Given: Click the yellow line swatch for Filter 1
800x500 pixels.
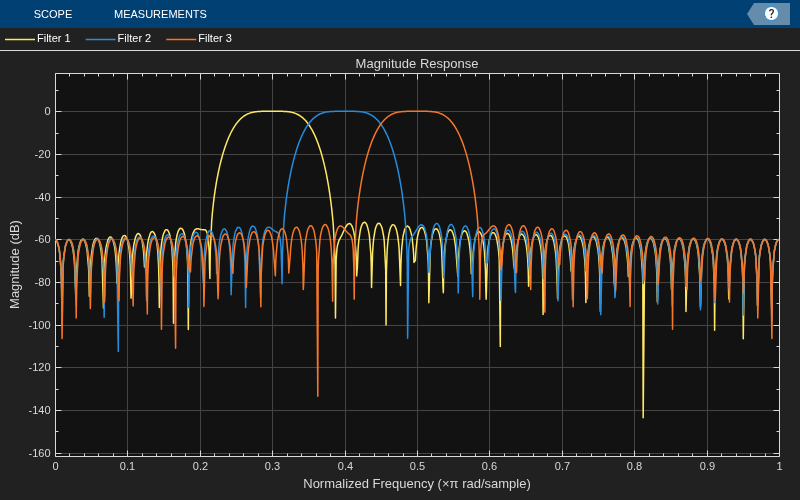Looking at the screenshot, I should [x=20, y=39].
